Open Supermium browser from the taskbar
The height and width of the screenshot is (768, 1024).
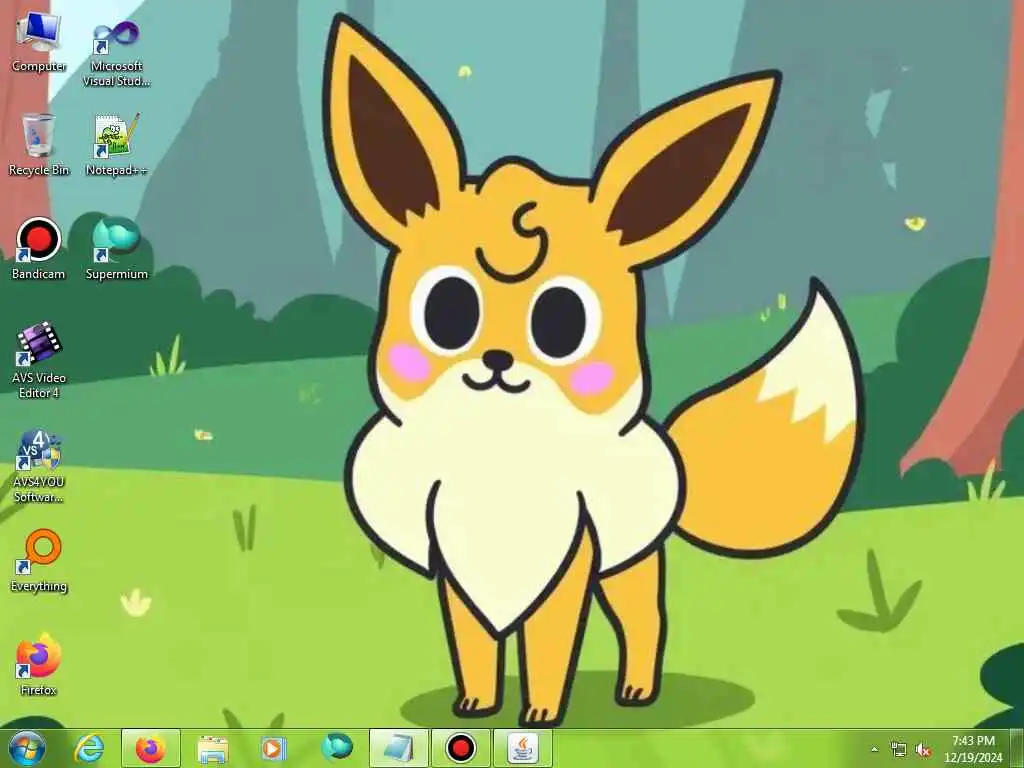click(336, 748)
